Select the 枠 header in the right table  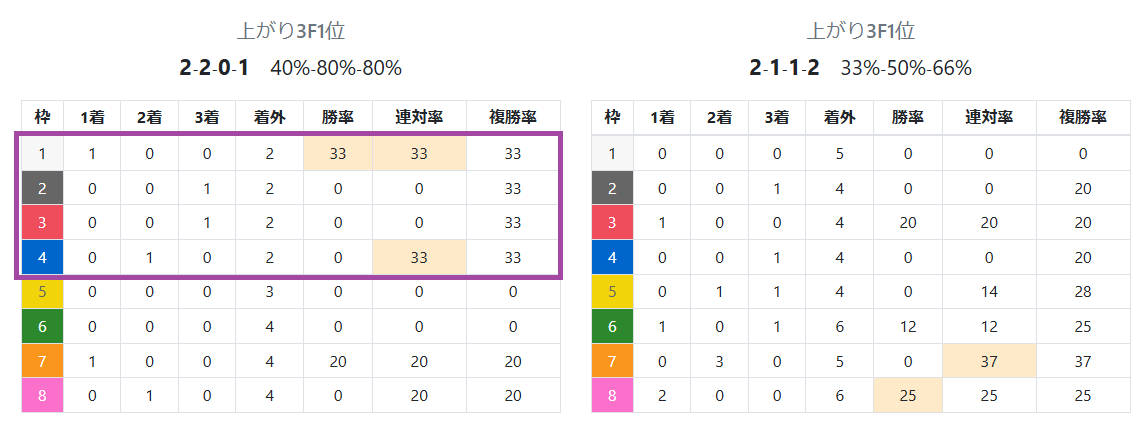pos(612,117)
